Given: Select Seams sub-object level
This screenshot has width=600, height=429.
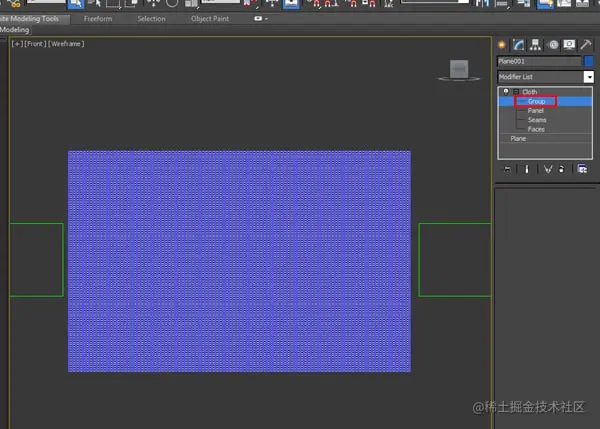Looking at the screenshot, I should pos(537,120).
